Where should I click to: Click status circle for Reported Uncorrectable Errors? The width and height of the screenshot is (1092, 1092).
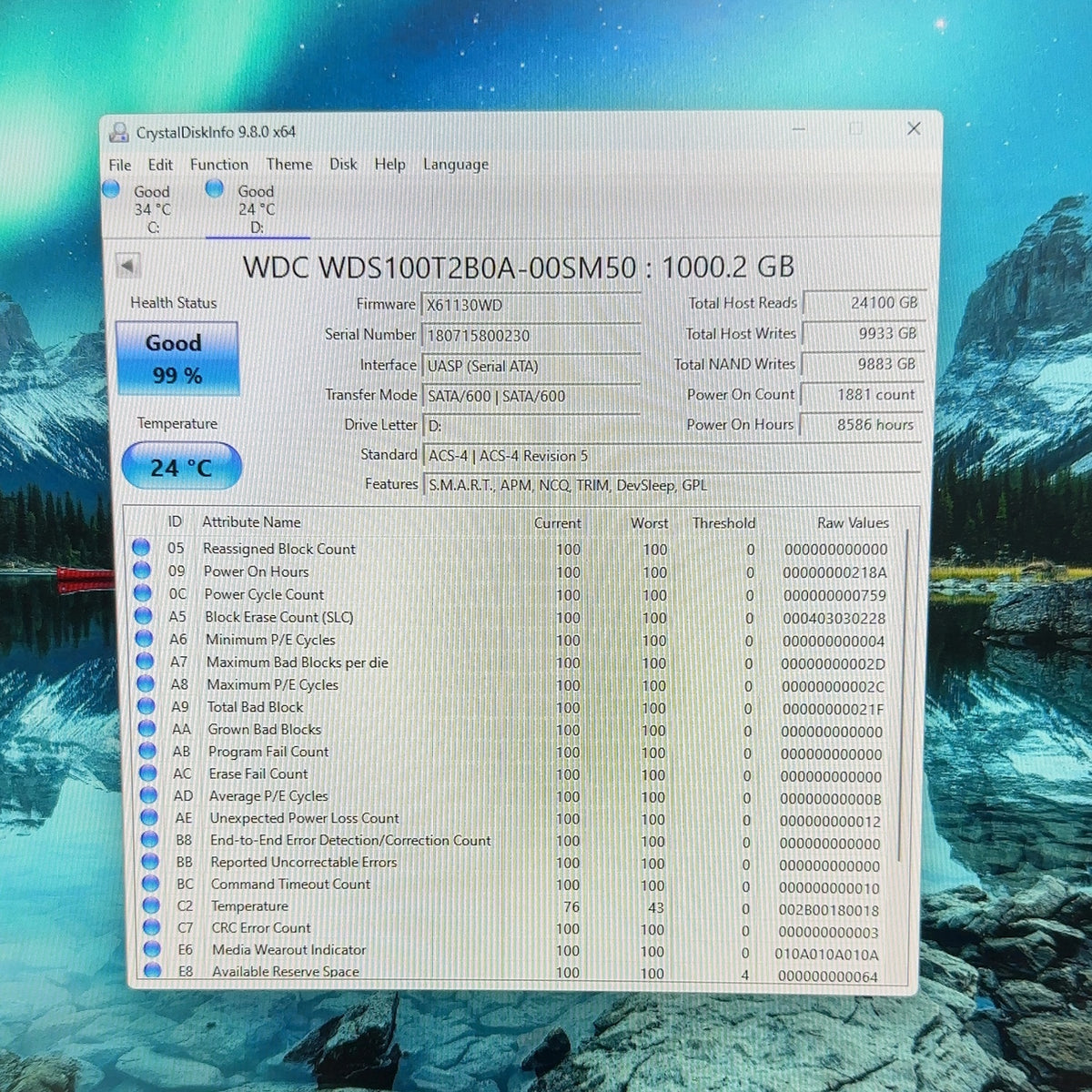(150, 862)
